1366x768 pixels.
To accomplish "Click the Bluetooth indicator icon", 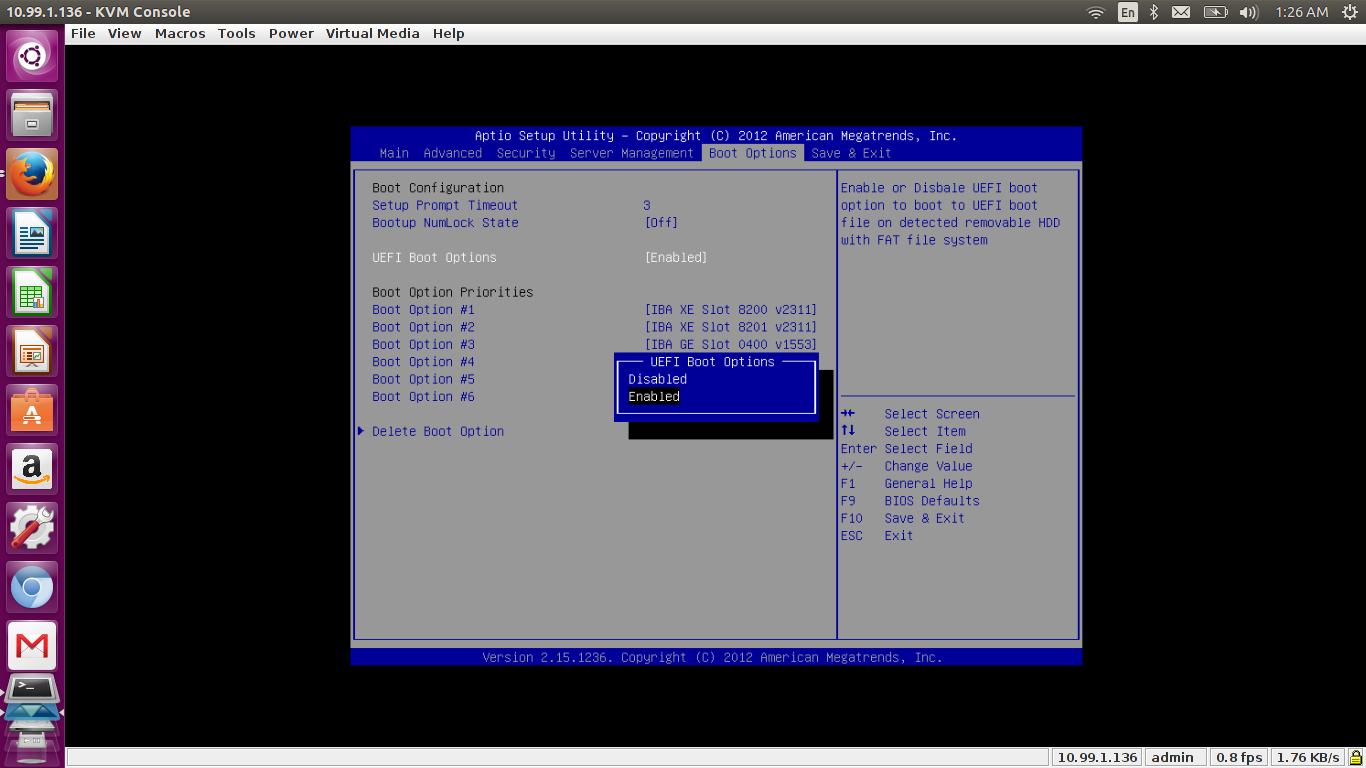I will point(1153,12).
